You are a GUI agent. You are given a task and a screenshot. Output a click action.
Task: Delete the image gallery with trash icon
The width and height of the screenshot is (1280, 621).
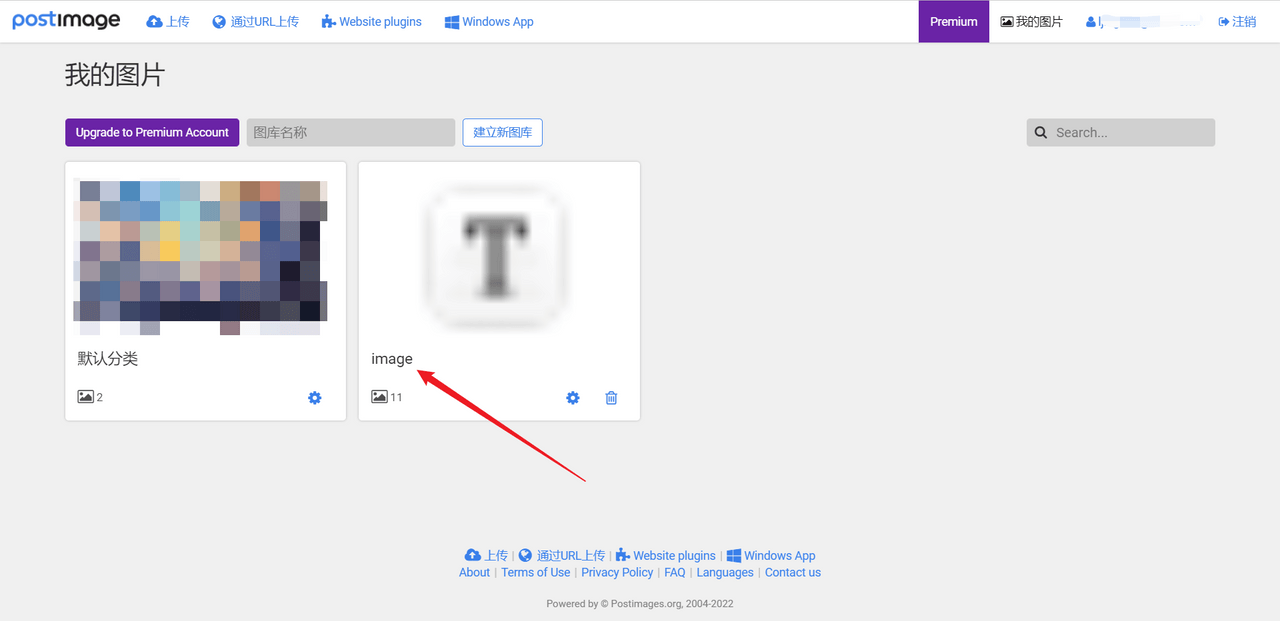pos(611,398)
